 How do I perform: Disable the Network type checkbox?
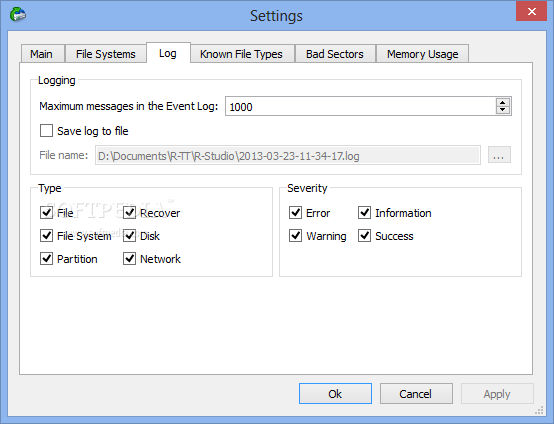[129, 258]
